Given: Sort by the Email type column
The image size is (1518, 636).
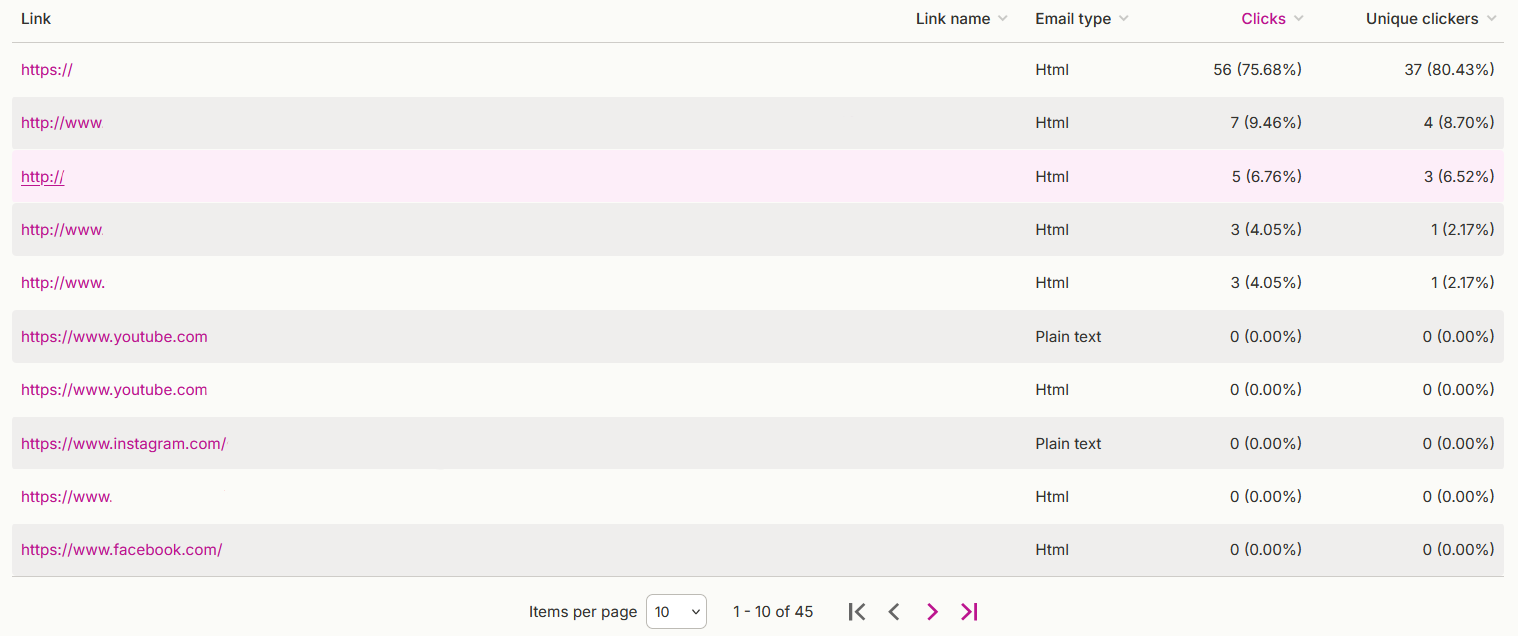Looking at the screenshot, I should tap(1082, 19).
